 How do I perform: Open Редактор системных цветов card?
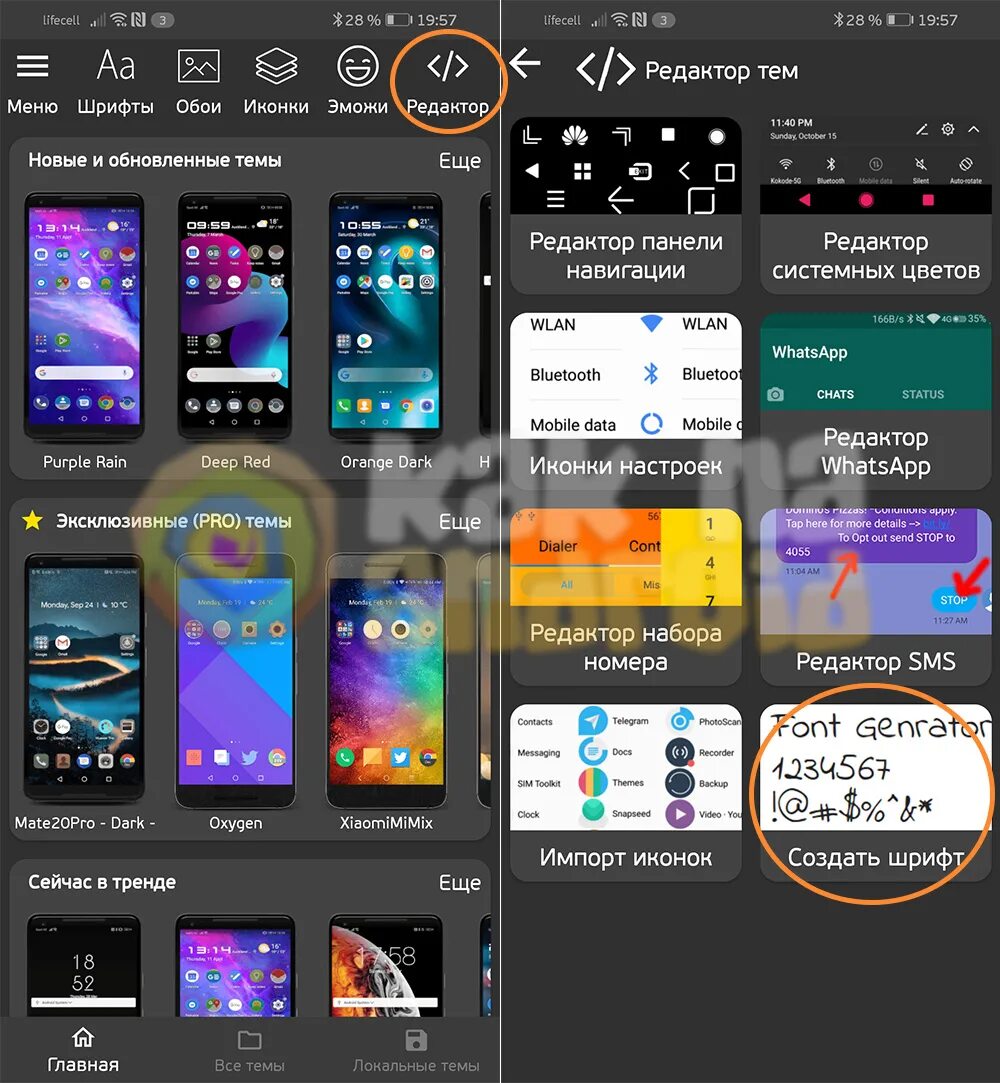coord(876,205)
